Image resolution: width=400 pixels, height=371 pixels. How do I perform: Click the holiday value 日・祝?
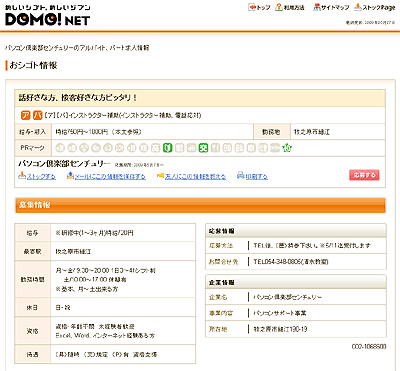(63, 308)
